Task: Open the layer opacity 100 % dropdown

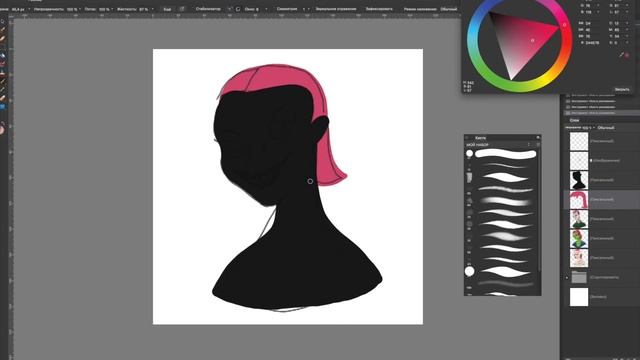Action: click(589, 128)
